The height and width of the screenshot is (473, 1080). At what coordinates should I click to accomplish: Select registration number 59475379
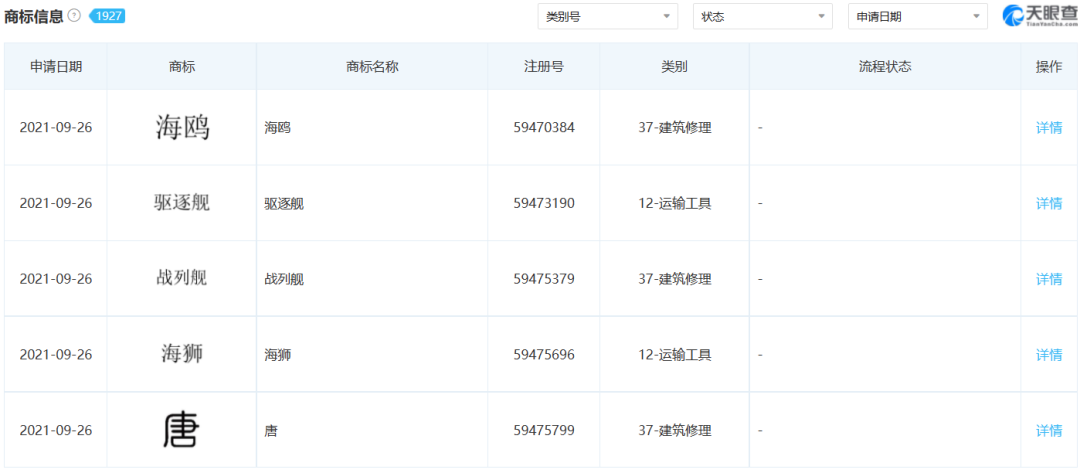(x=544, y=279)
